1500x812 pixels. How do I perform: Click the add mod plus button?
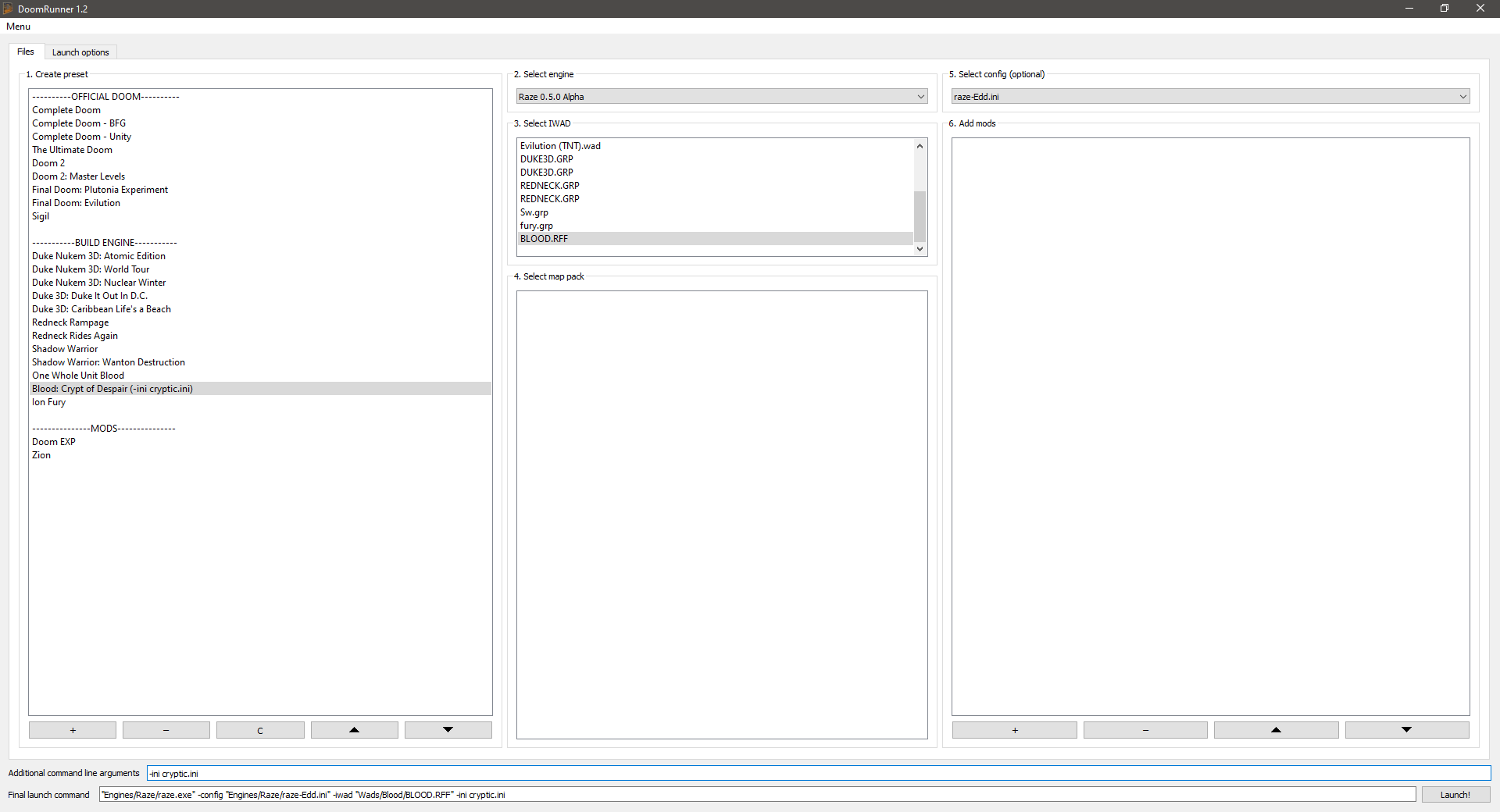[1015, 730]
